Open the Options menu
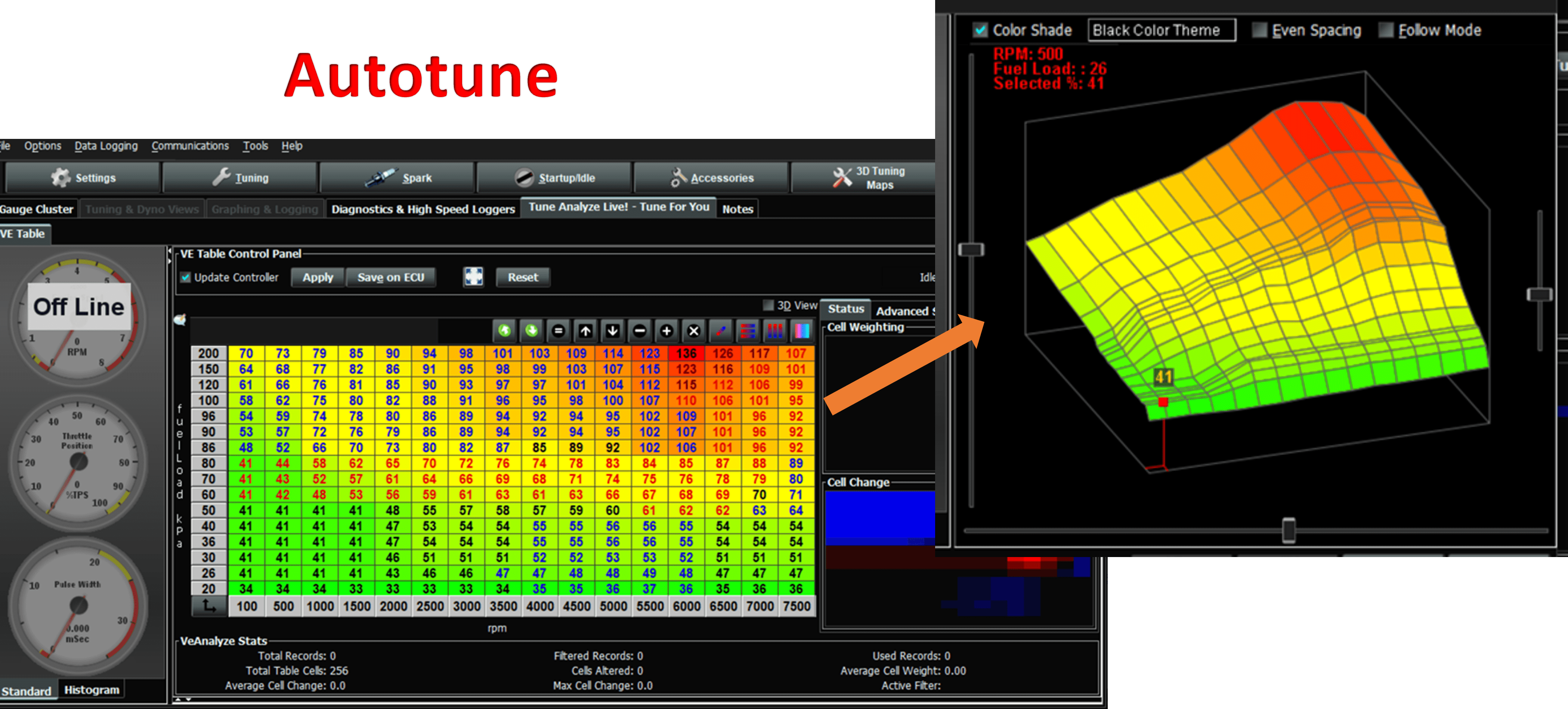 tap(43, 146)
